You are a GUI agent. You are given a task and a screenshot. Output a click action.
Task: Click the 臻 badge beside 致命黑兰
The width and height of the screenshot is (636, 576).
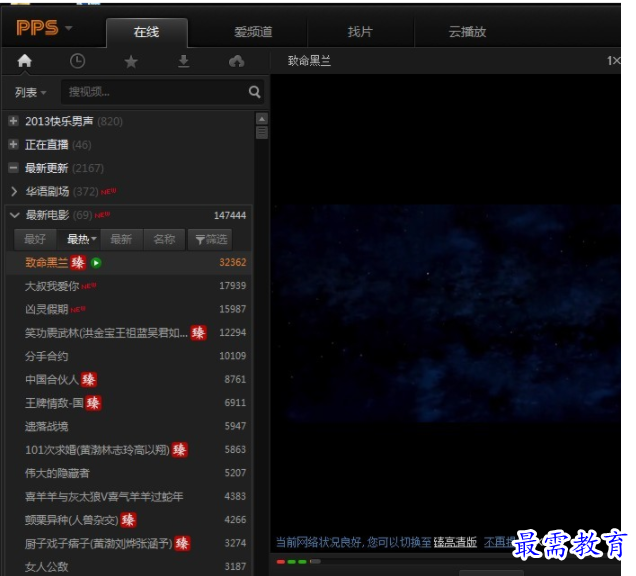78,262
